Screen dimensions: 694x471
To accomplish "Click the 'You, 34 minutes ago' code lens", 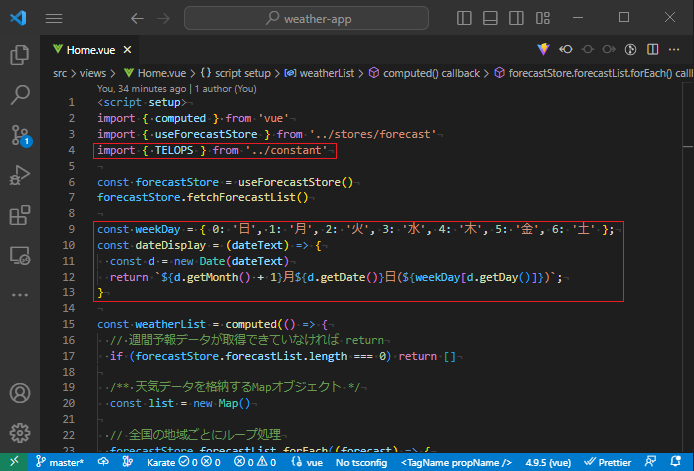I will coord(142,89).
